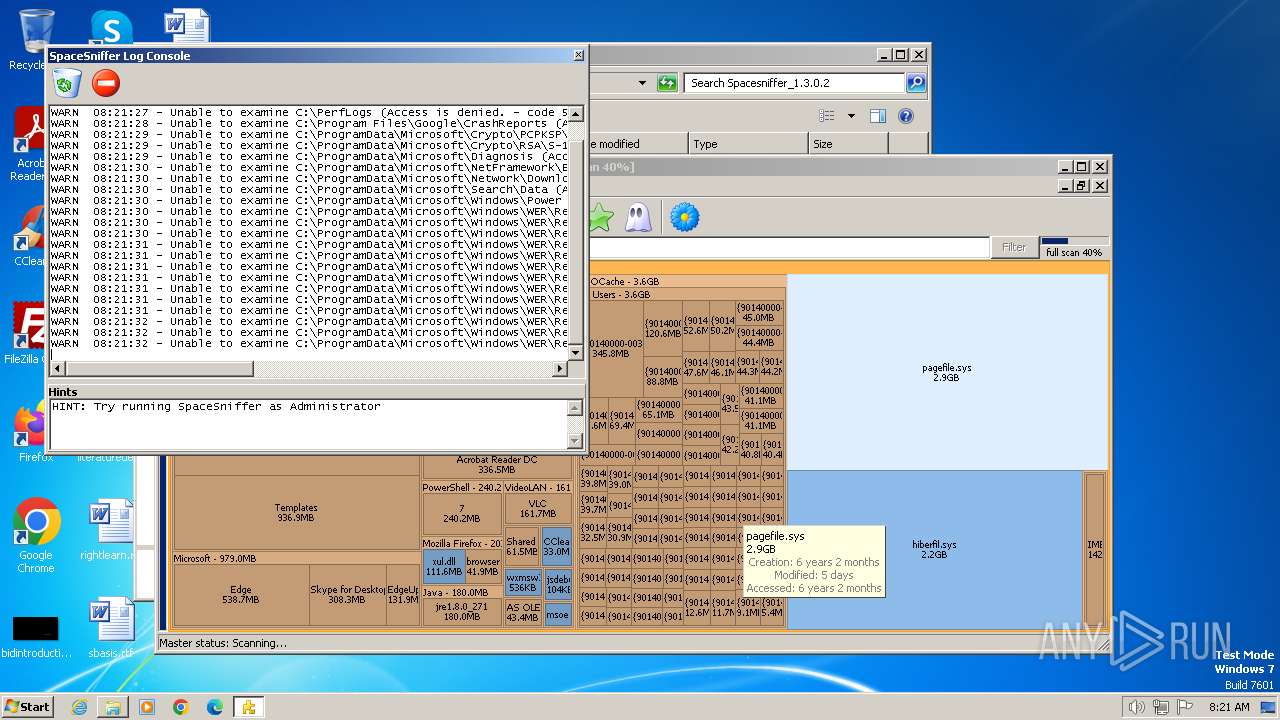This screenshot has height=720, width=1280.
Task: Click the volume icon in system tray
Action: pos(1135,707)
